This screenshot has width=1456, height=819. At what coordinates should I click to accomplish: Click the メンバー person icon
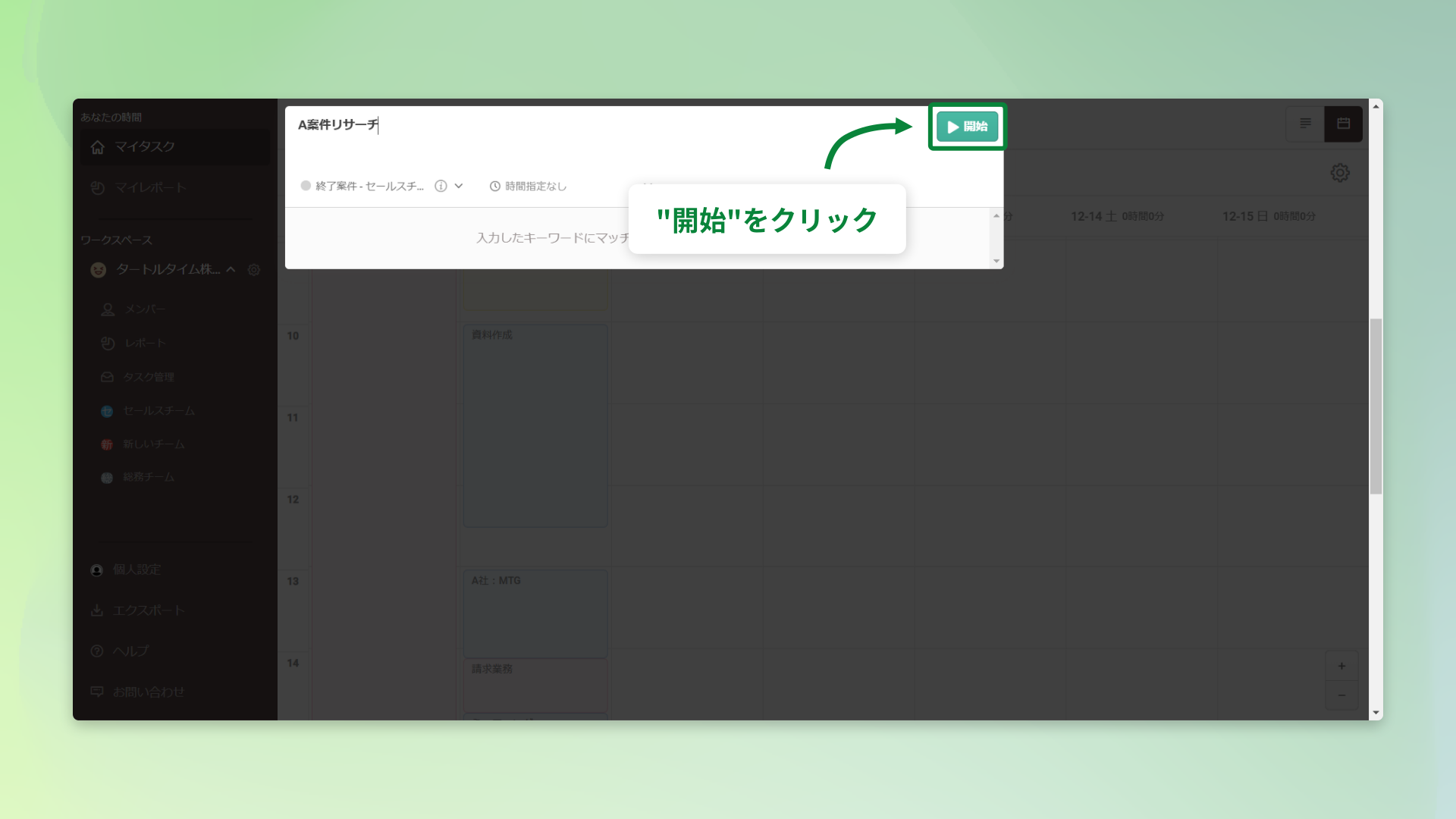(106, 309)
